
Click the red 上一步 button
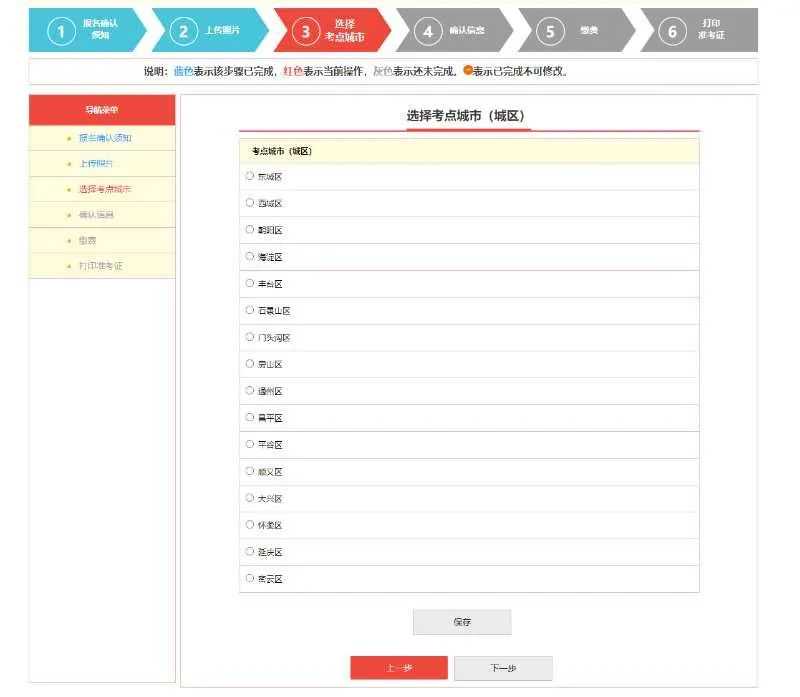coord(398,668)
